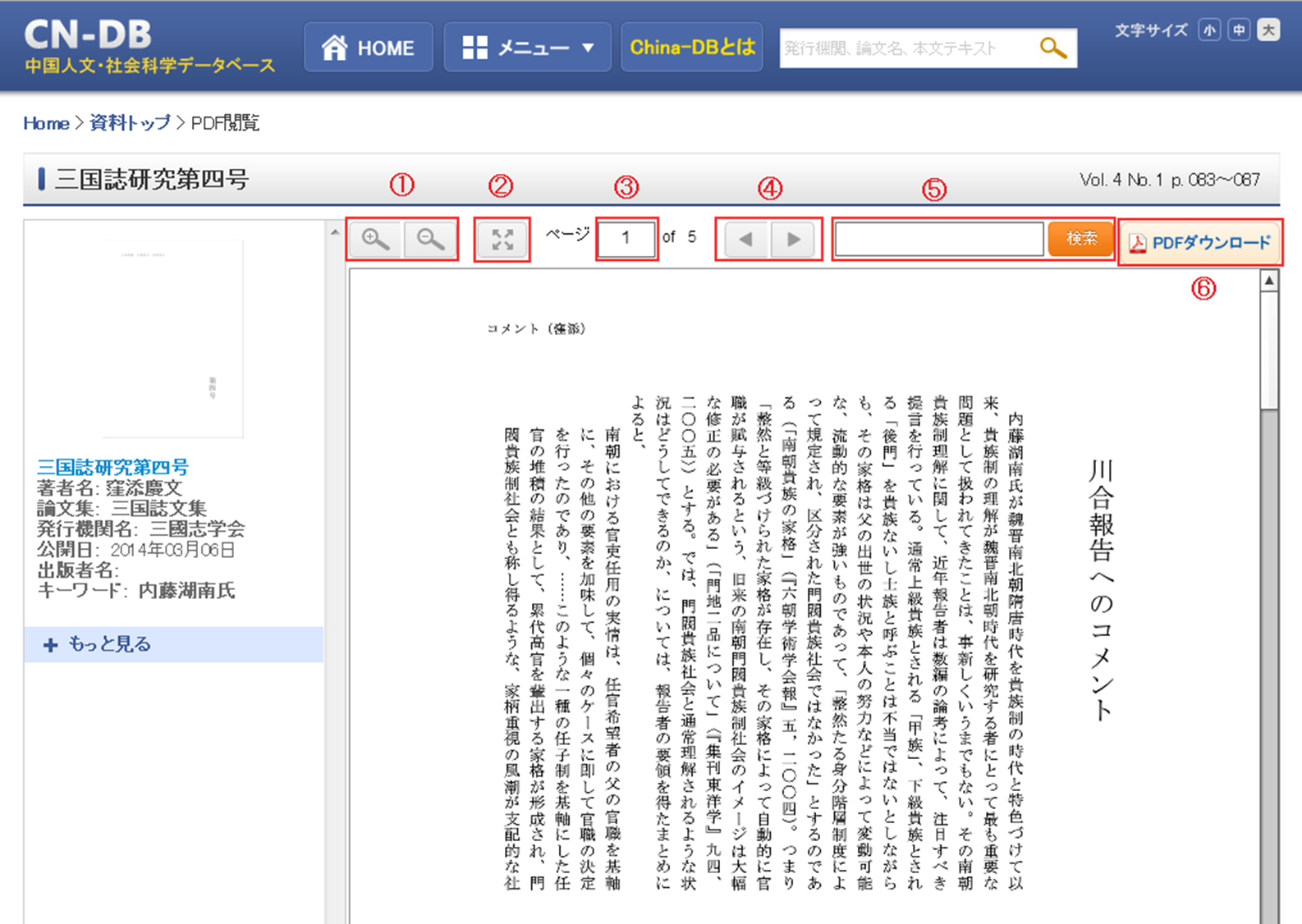Follow the Home breadcrumb link
This screenshot has width=1302, height=924.
(46, 123)
